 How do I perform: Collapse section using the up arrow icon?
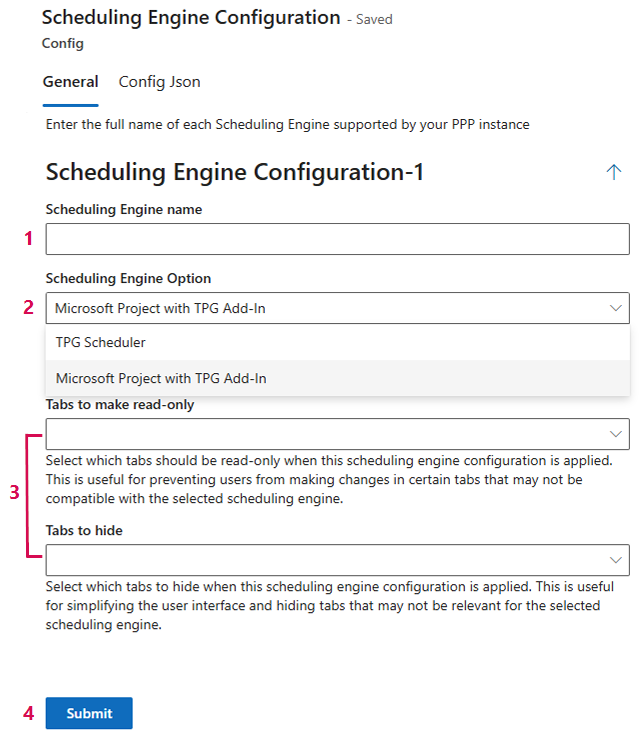point(613,172)
